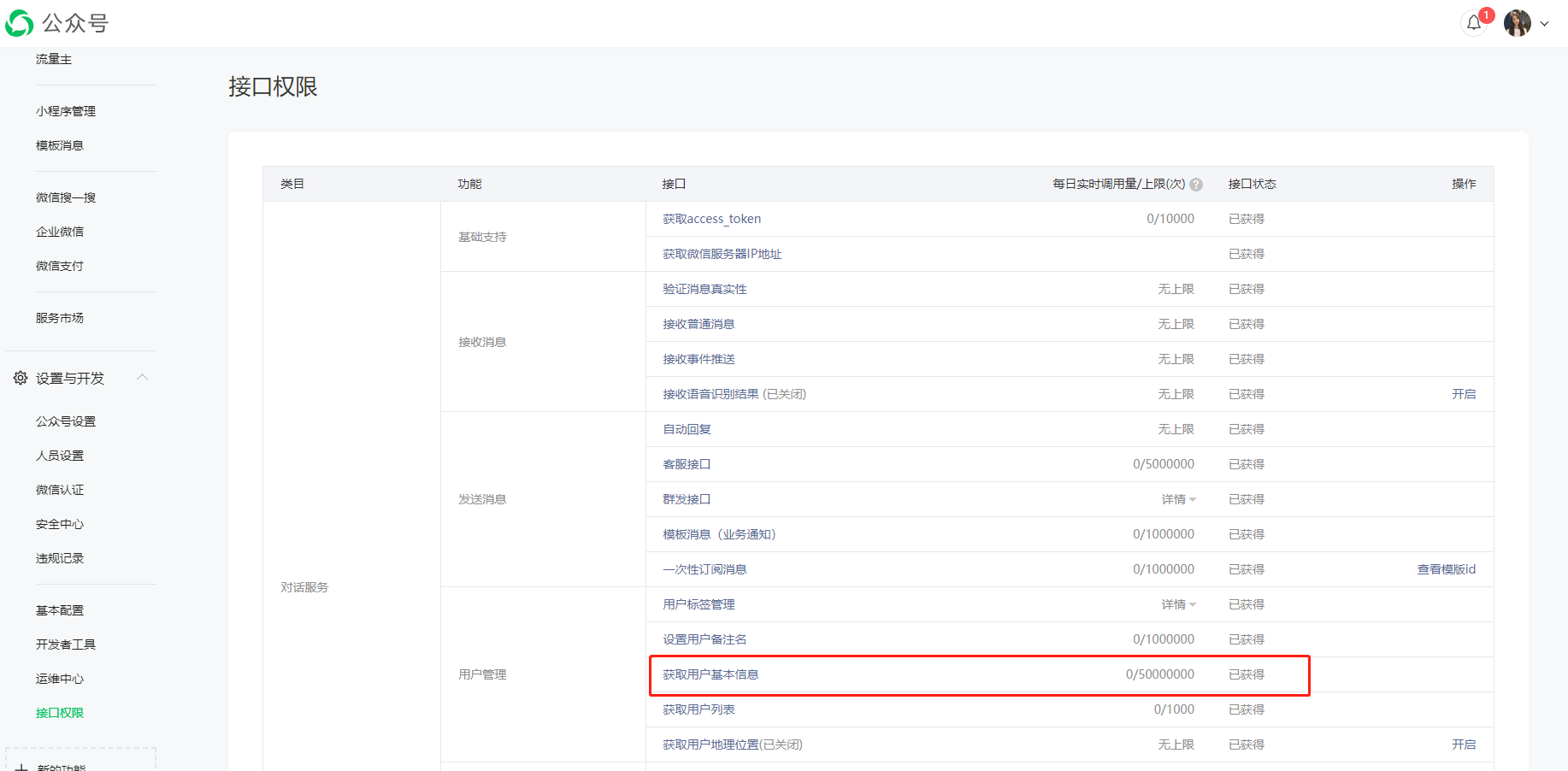Click the 0/1000 quota value
Image resolution: width=1568 pixels, height=771 pixels.
(1174, 709)
